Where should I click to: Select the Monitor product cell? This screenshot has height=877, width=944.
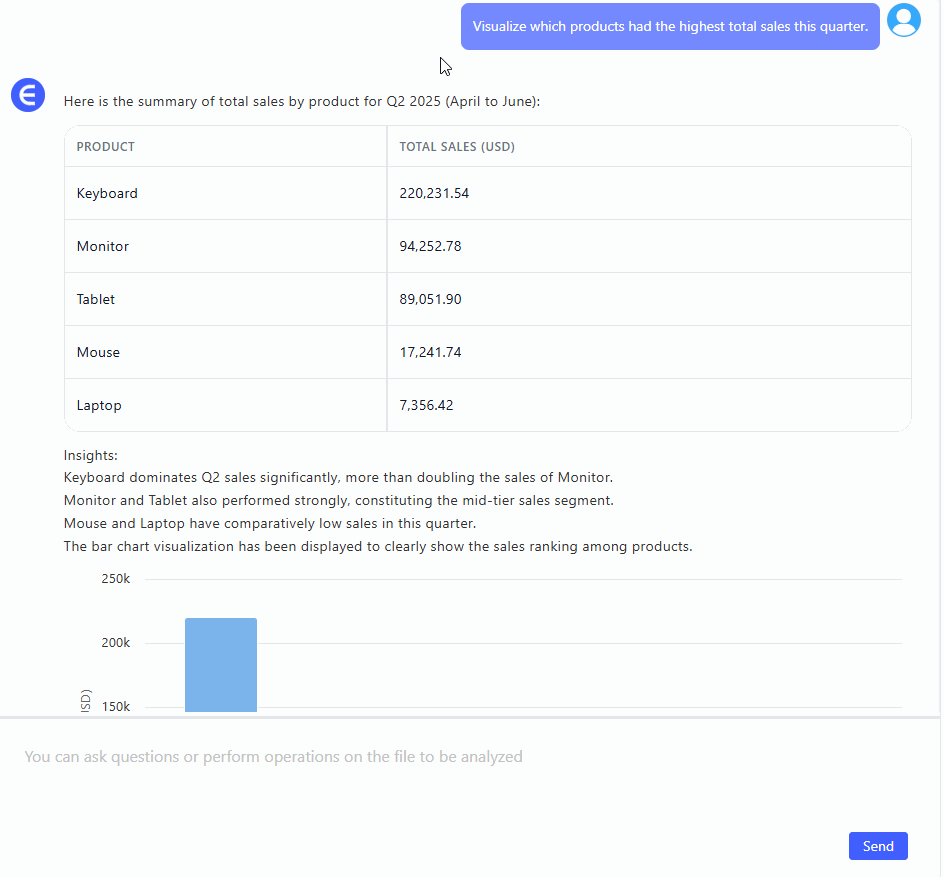pos(103,246)
